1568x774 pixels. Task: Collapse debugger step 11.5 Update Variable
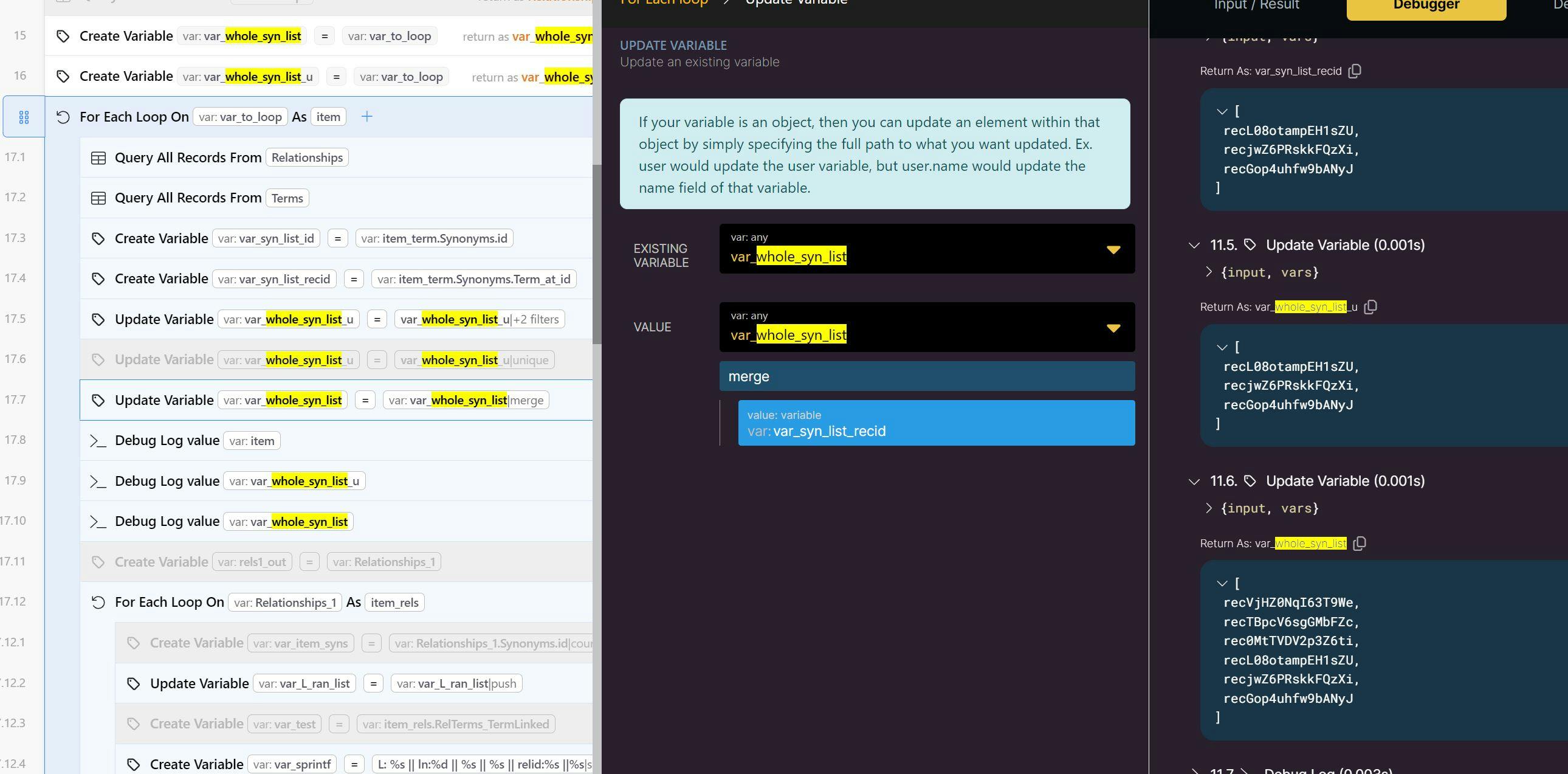tap(1194, 246)
